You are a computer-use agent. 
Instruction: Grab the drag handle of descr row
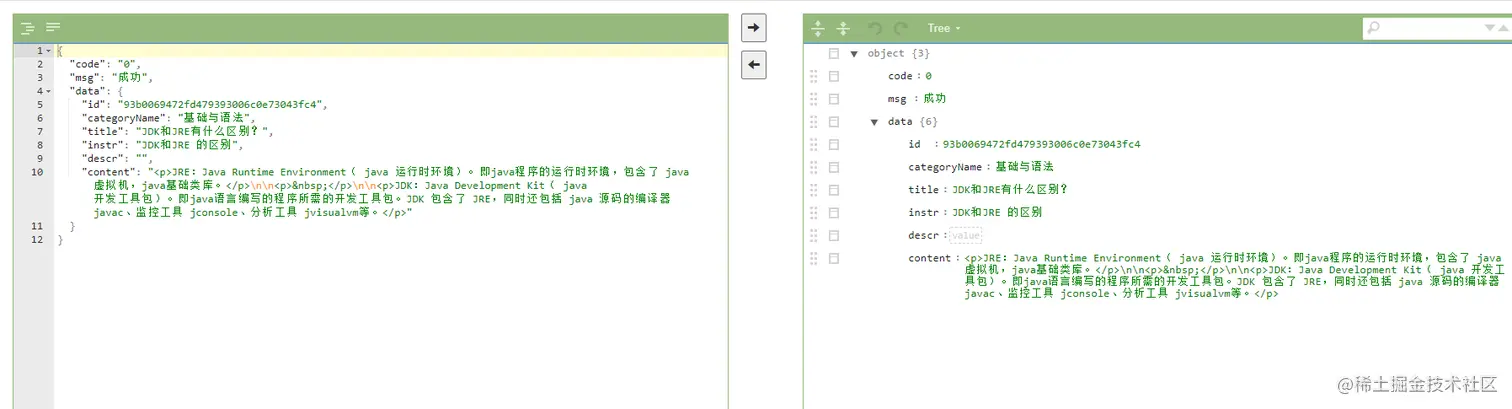(x=814, y=235)
